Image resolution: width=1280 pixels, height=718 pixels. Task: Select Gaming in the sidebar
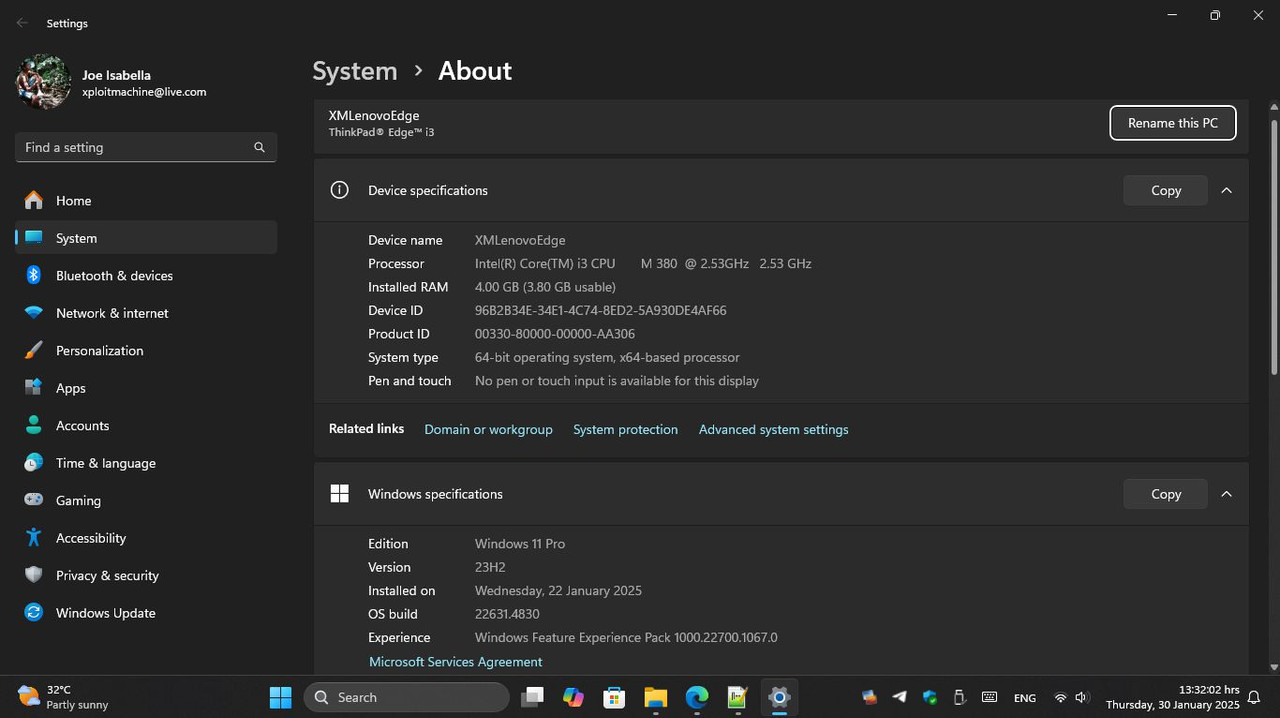tap(78, 501)
